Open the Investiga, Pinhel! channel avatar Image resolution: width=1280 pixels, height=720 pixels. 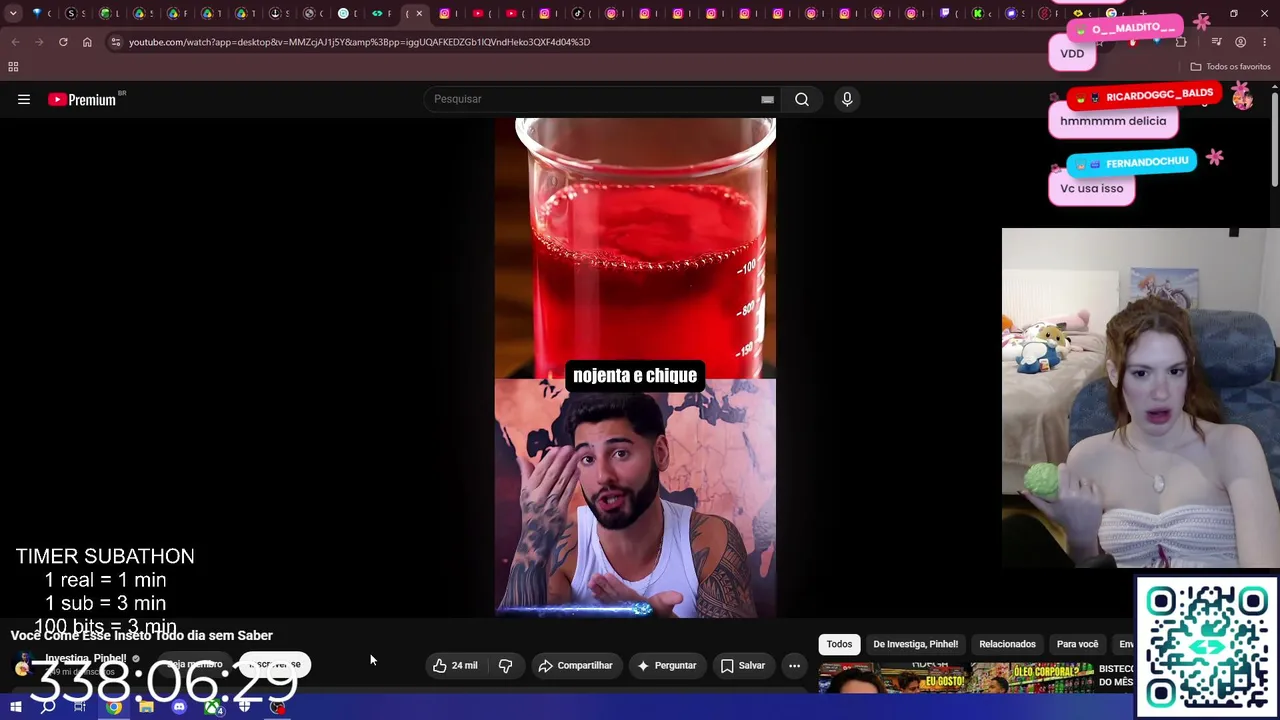point(22,666)
